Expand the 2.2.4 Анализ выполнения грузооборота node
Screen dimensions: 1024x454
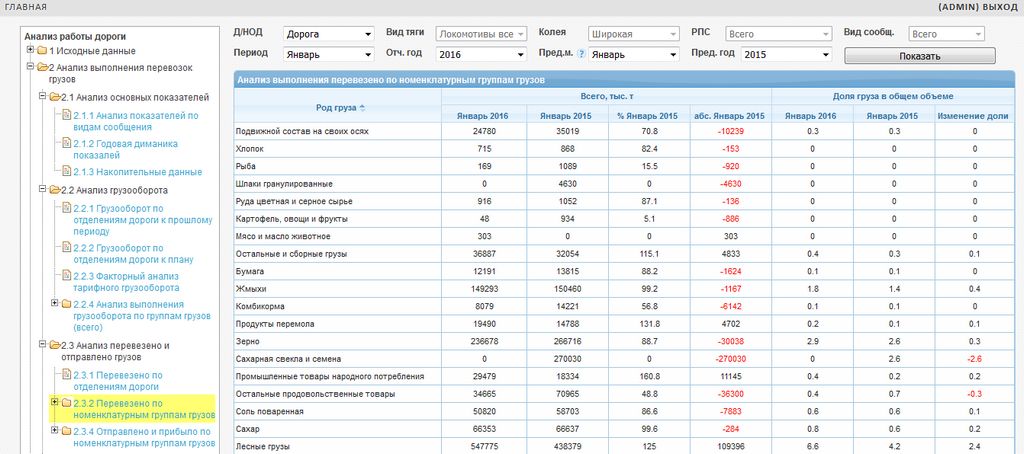point(54,303)
